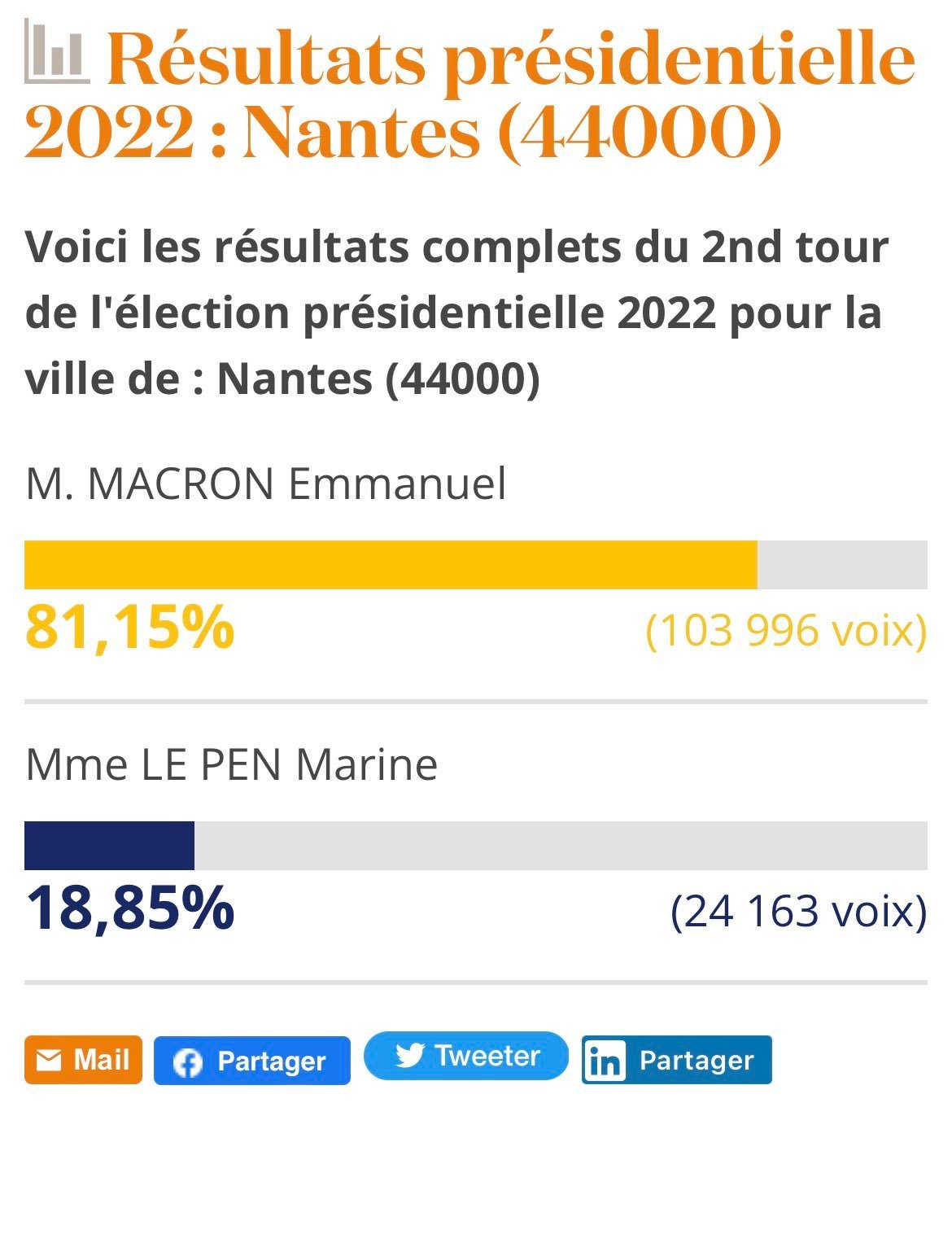Share on Facebook with Partager button
The height and width of the screenshot is (1256, 952).
coord(252,1061)
